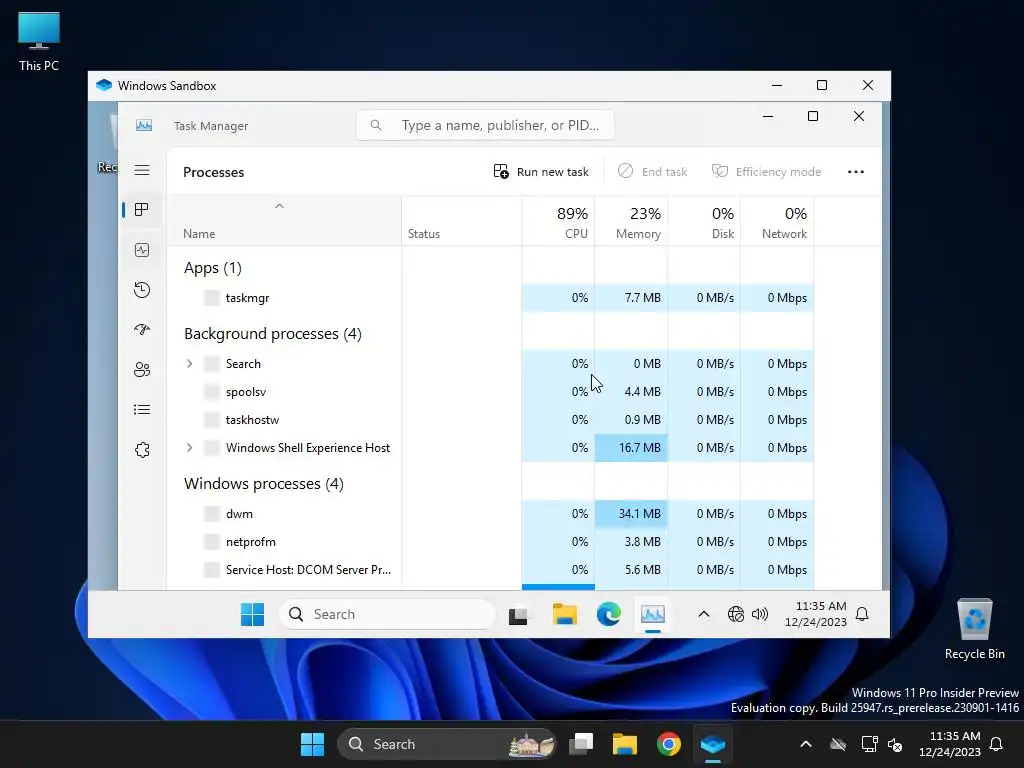This screenshot has width=1024, height=768.
Task: Show hidden icons in Sandbox system tray
Action: click(x=703, y=614)
